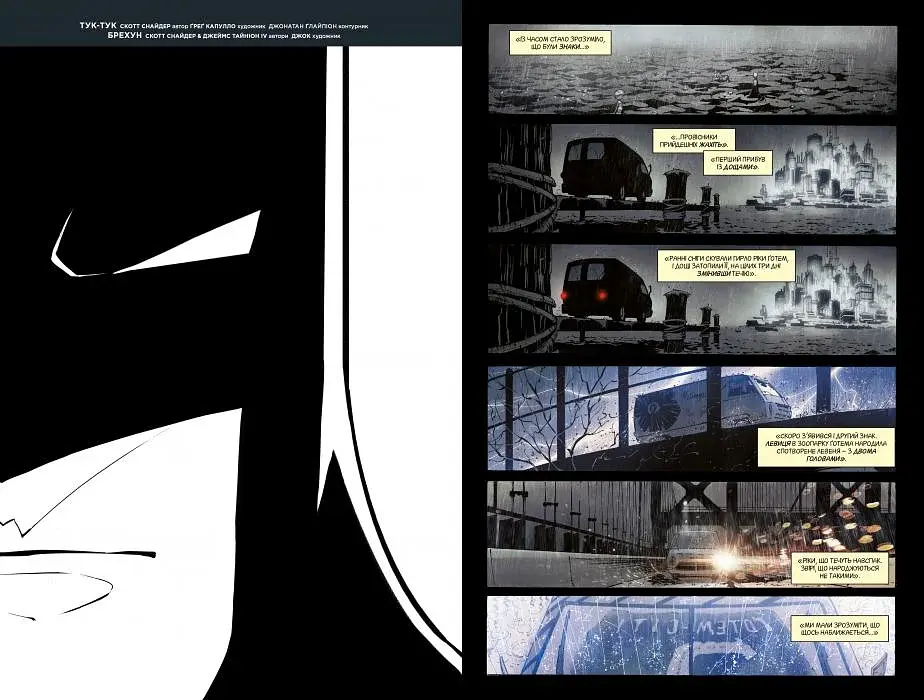Click "СКОТТ СНАЙДЕР & ДЖЕЙМС ТАЙНІОН IV автори"
924x700 pixels.
pyautogui.click(x=216, y=37)
